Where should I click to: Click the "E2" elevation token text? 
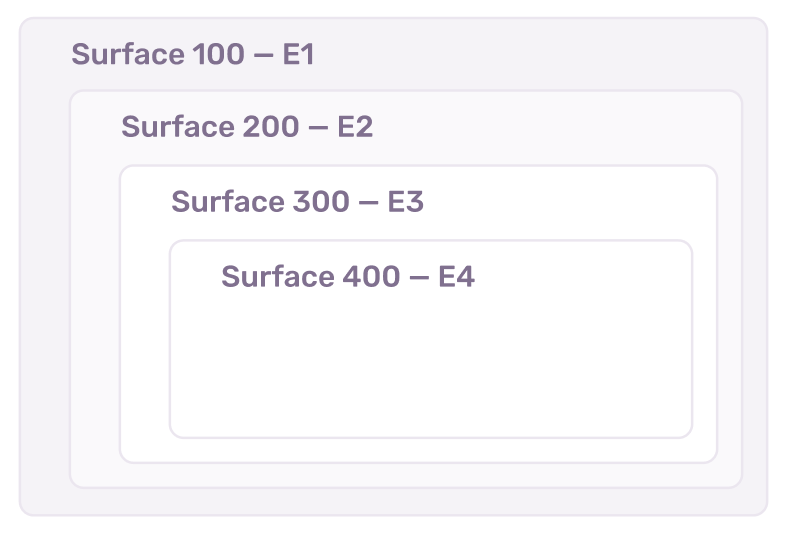(355, 127)
